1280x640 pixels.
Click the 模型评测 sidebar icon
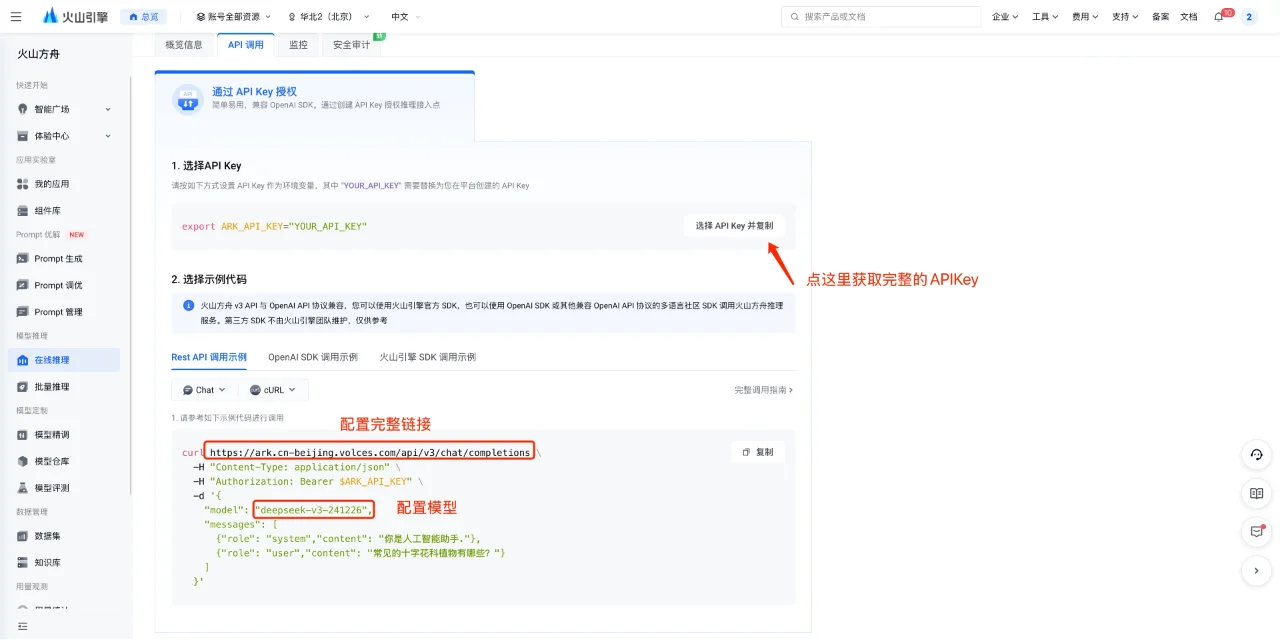(x=23, y=488)
